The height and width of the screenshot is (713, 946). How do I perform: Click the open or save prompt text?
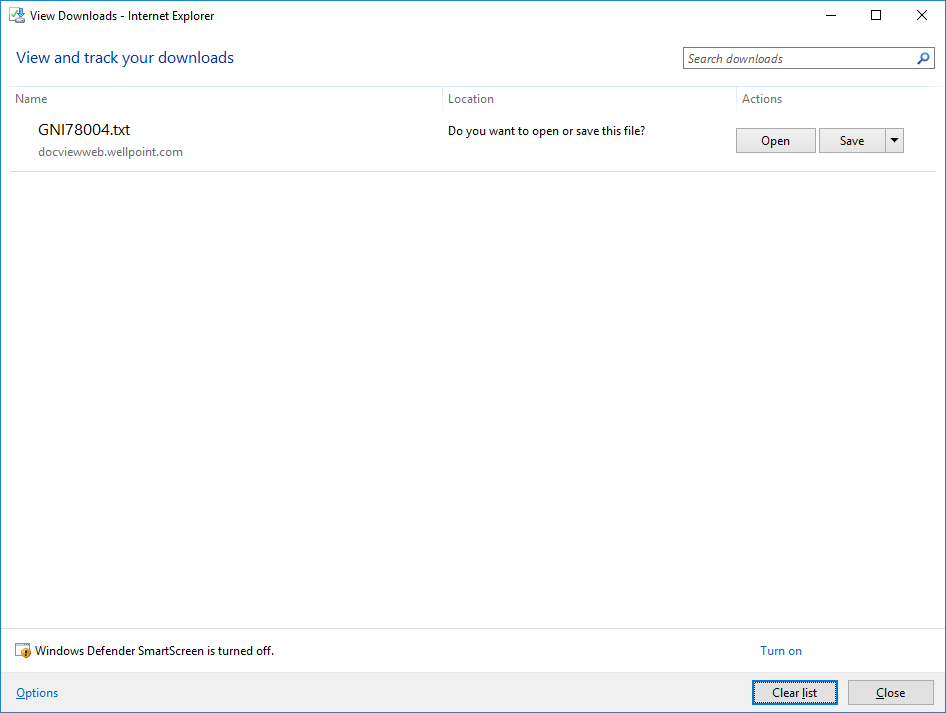(x=546, y=130)
